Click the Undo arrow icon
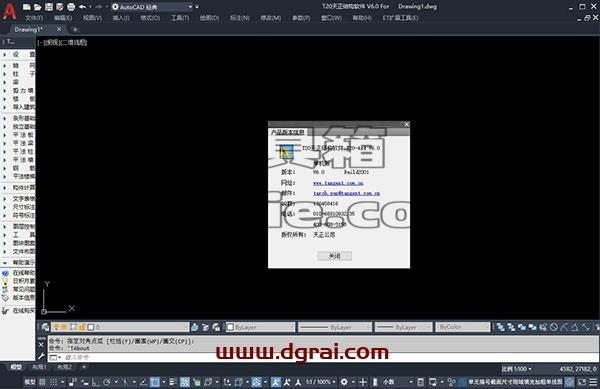The width and height of the screenshot is (600, 389). [x=82, y=7]
